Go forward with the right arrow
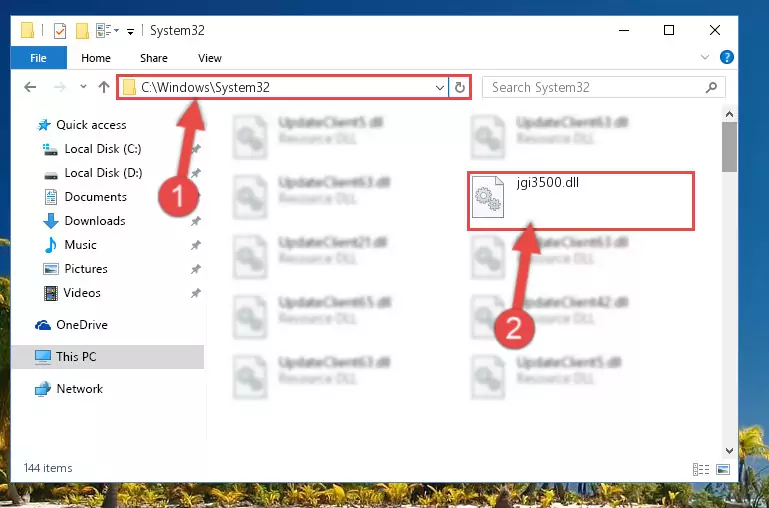Viewport: 769px width, 508px height. coord(60,87)
